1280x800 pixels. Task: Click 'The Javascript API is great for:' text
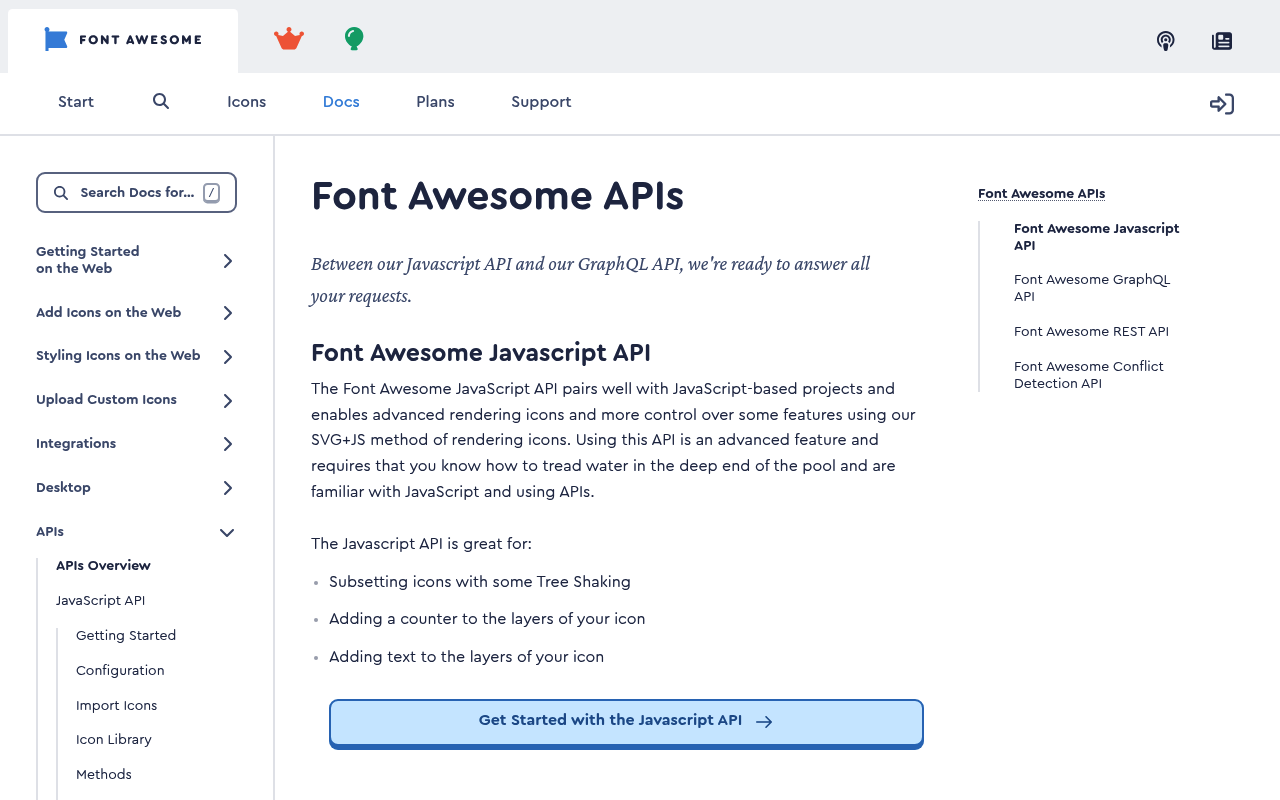click(421, 544)
